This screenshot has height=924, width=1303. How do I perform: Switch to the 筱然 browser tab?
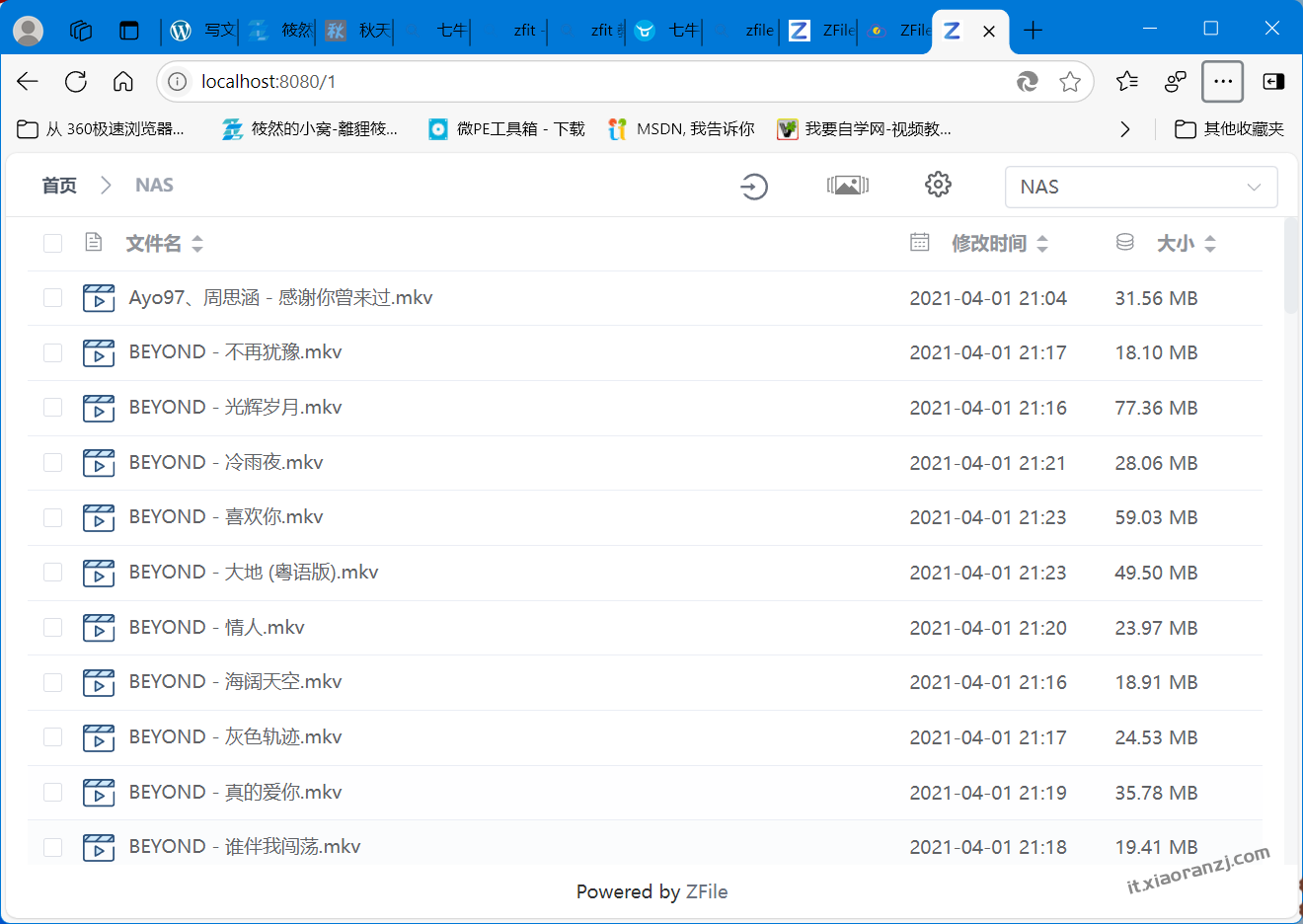(x=280, y=31)
